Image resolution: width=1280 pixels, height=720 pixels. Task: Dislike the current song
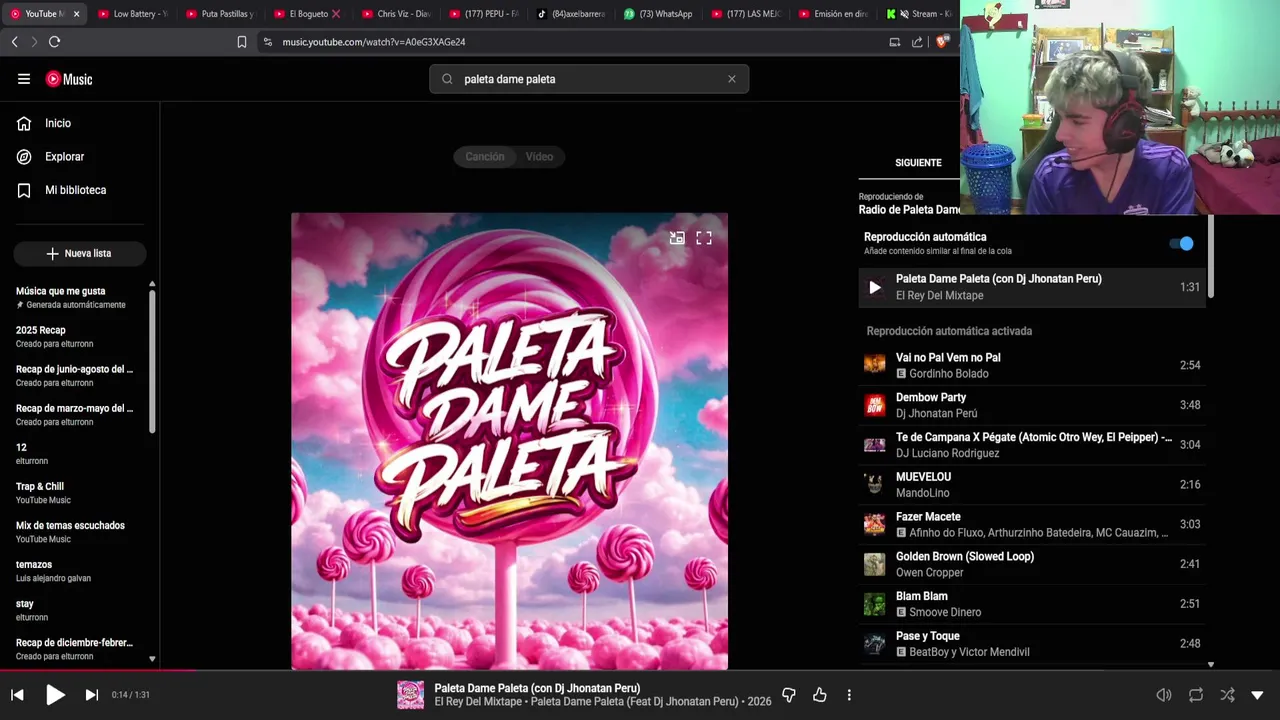pos(789,695)
